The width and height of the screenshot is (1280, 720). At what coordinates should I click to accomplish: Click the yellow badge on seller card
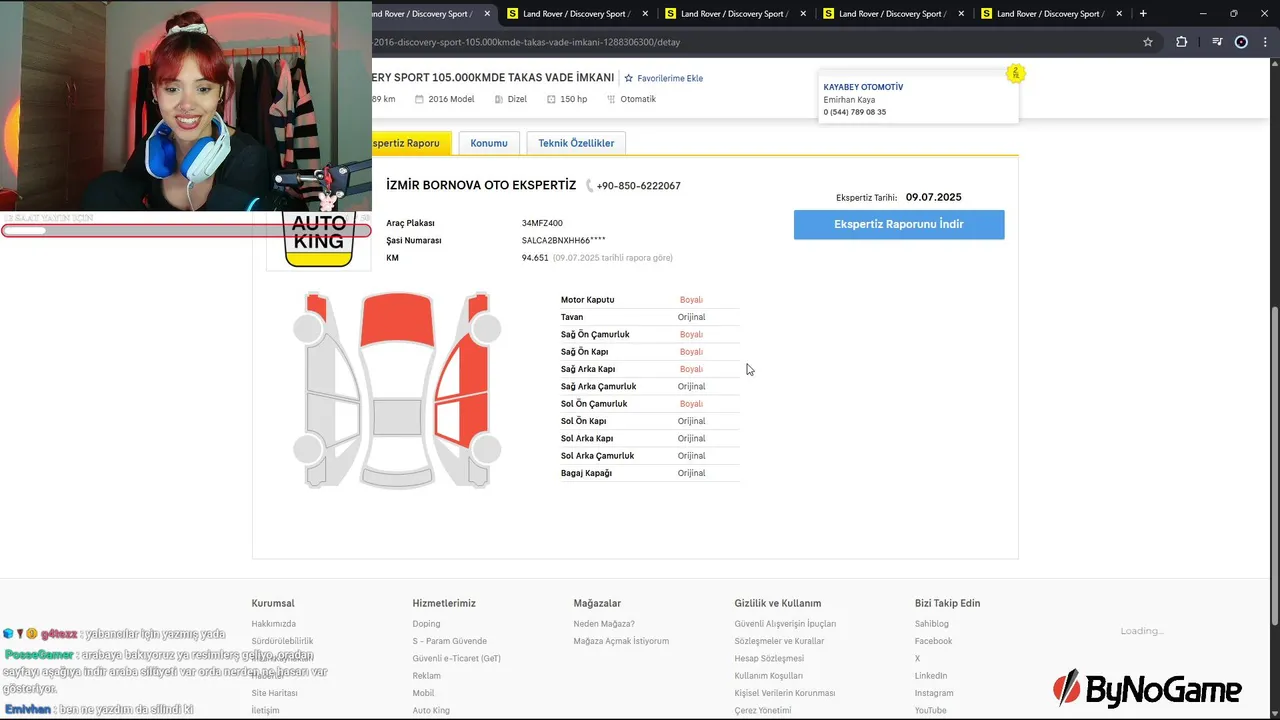1015,73
